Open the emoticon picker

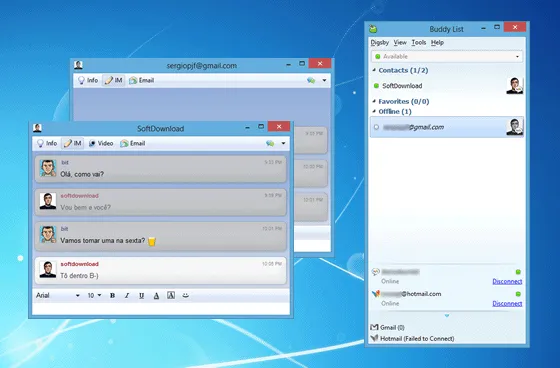(x=186, y=295)
